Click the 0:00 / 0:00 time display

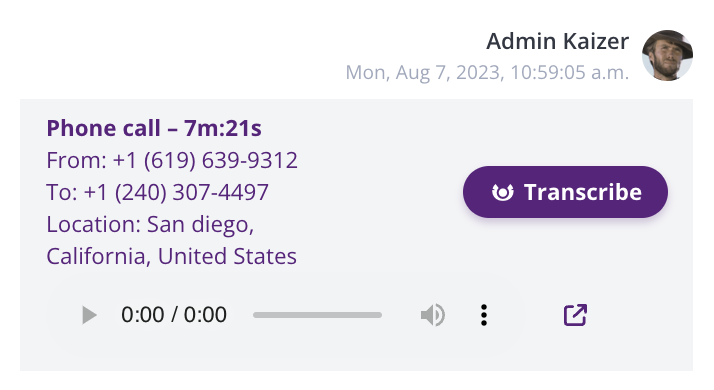click(x=173, y=315)
